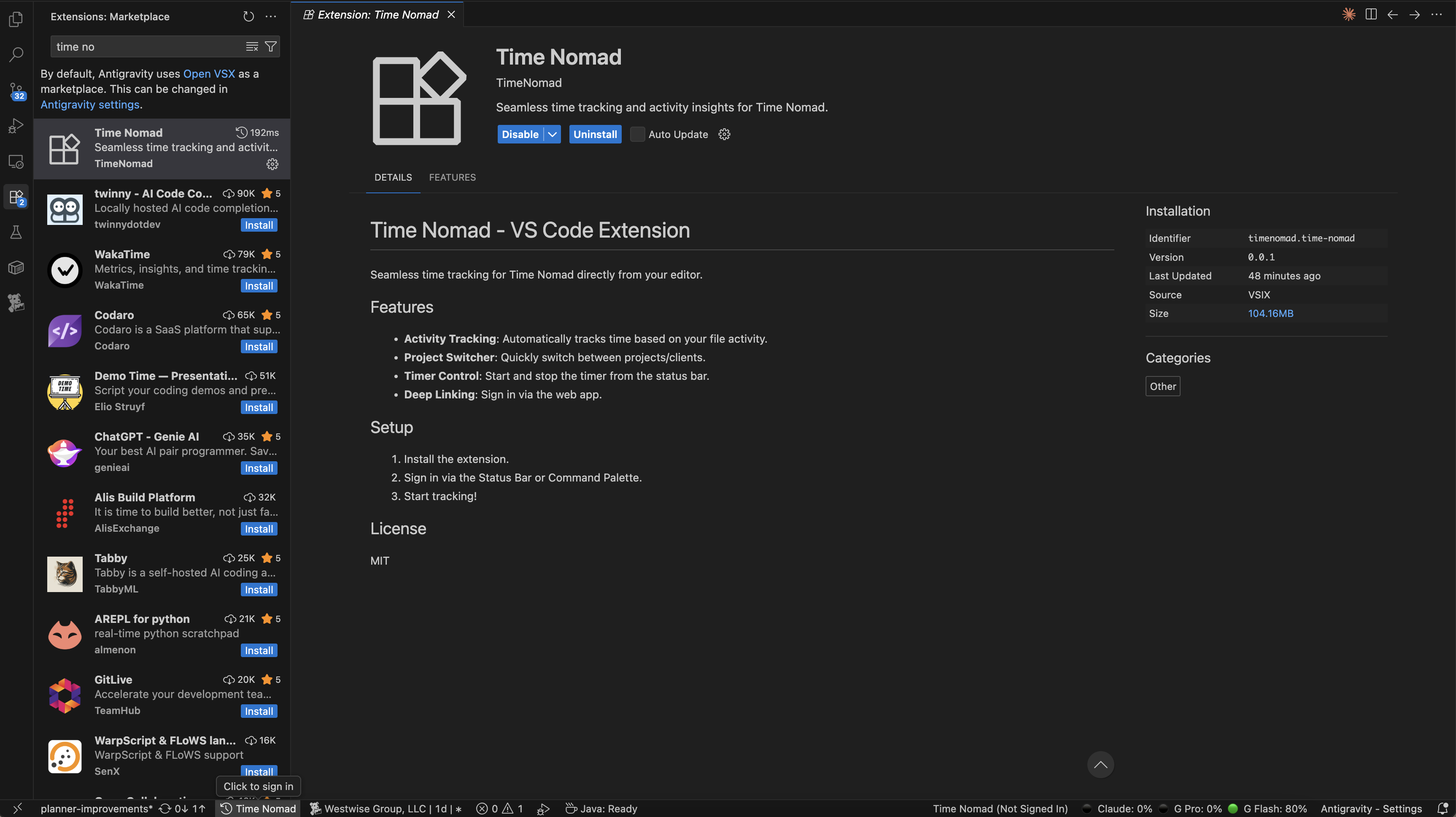The height and width of the screenshot is (817, 1456).
Task: Refresh the Extensions marketplace list
Action: 248,16
